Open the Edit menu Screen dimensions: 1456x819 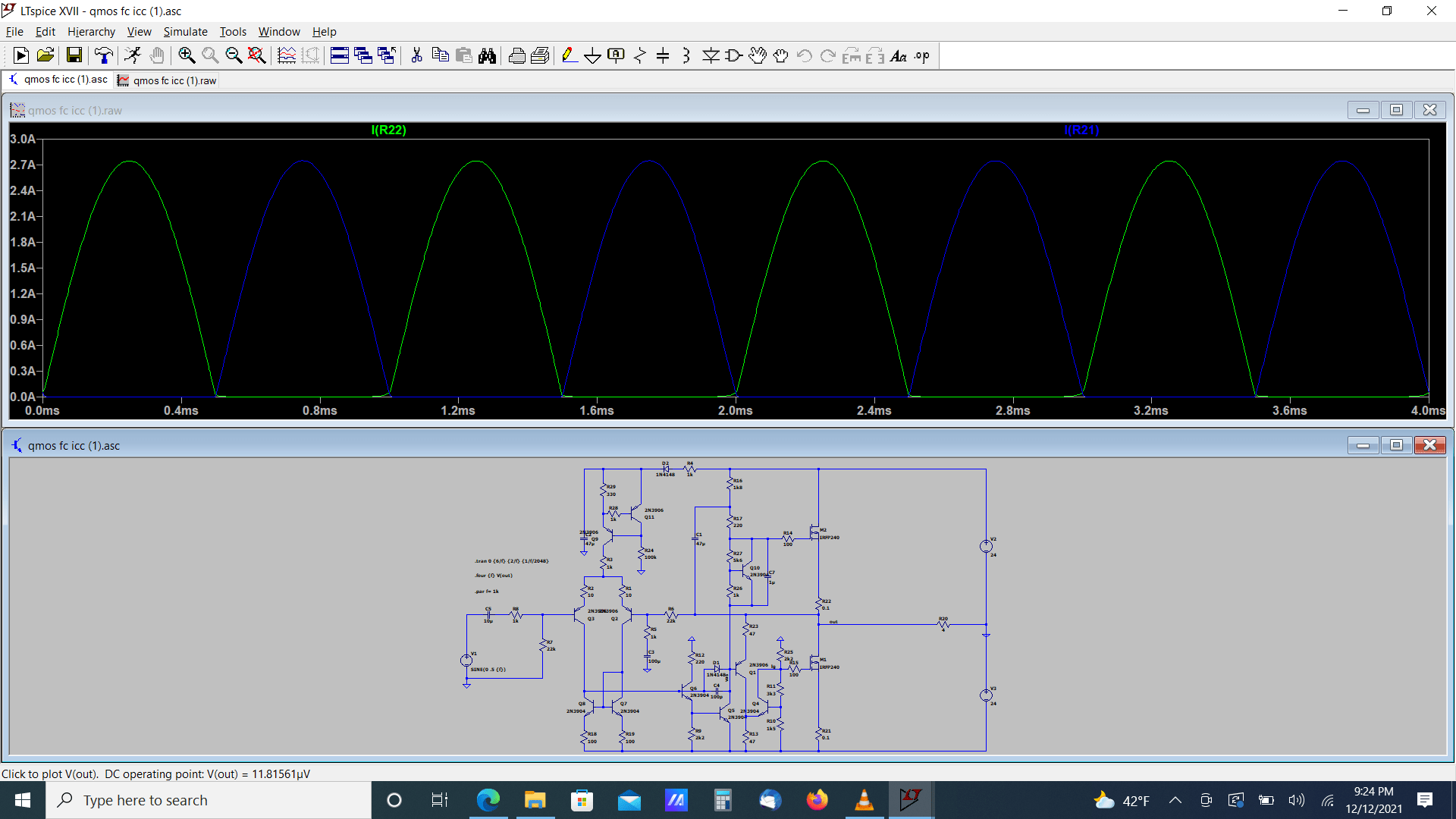[45, 32]
